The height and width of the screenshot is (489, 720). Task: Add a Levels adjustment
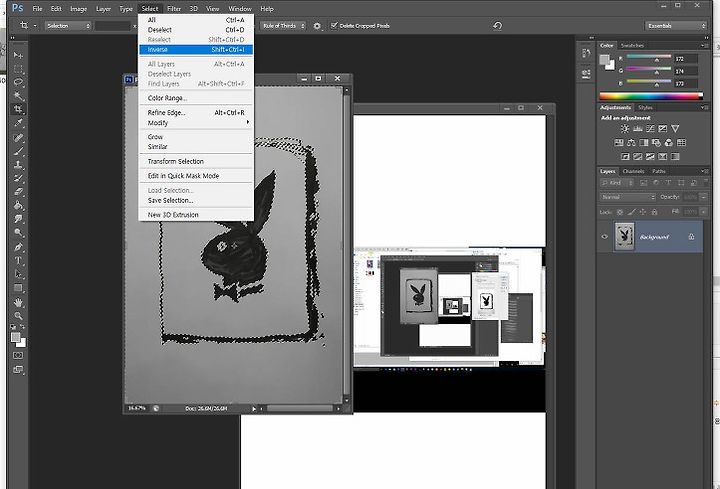[x=637, y=129]
